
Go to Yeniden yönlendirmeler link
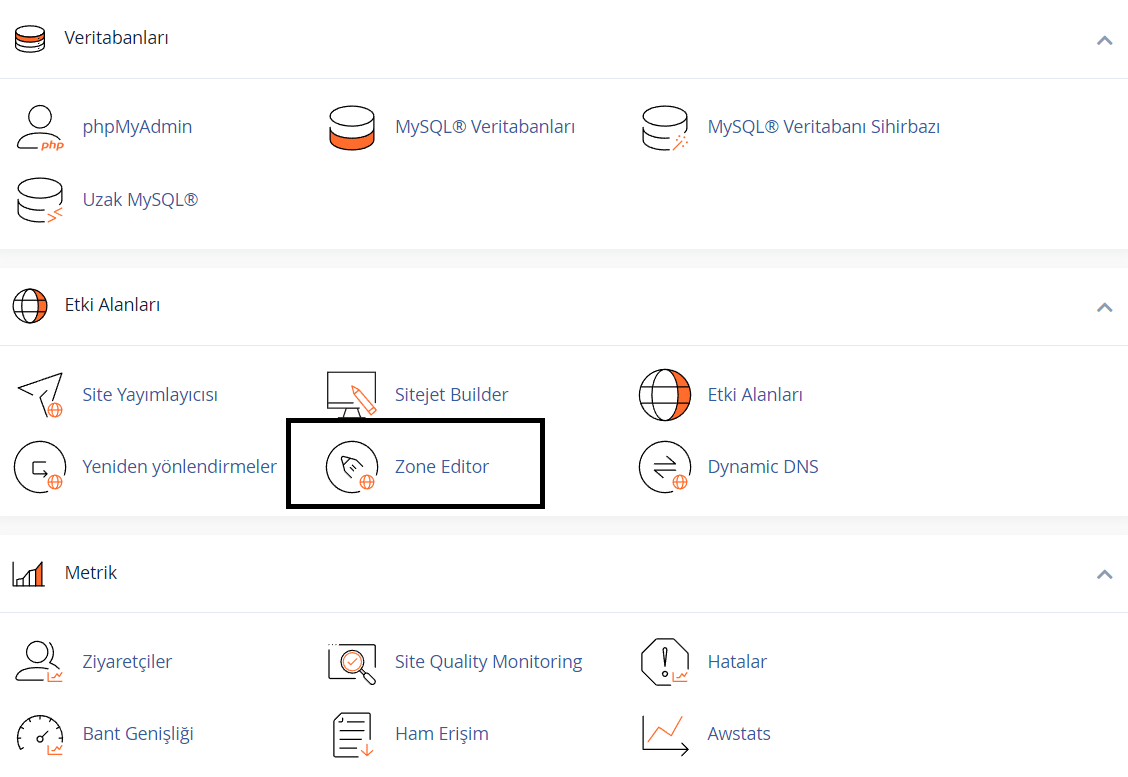[x=179, y=467]
